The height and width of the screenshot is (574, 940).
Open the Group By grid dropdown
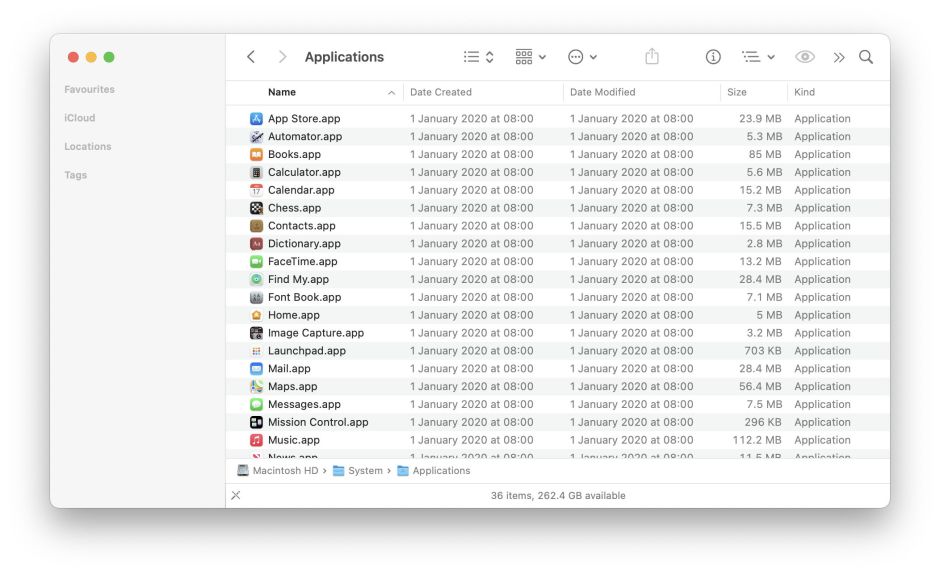531,57
